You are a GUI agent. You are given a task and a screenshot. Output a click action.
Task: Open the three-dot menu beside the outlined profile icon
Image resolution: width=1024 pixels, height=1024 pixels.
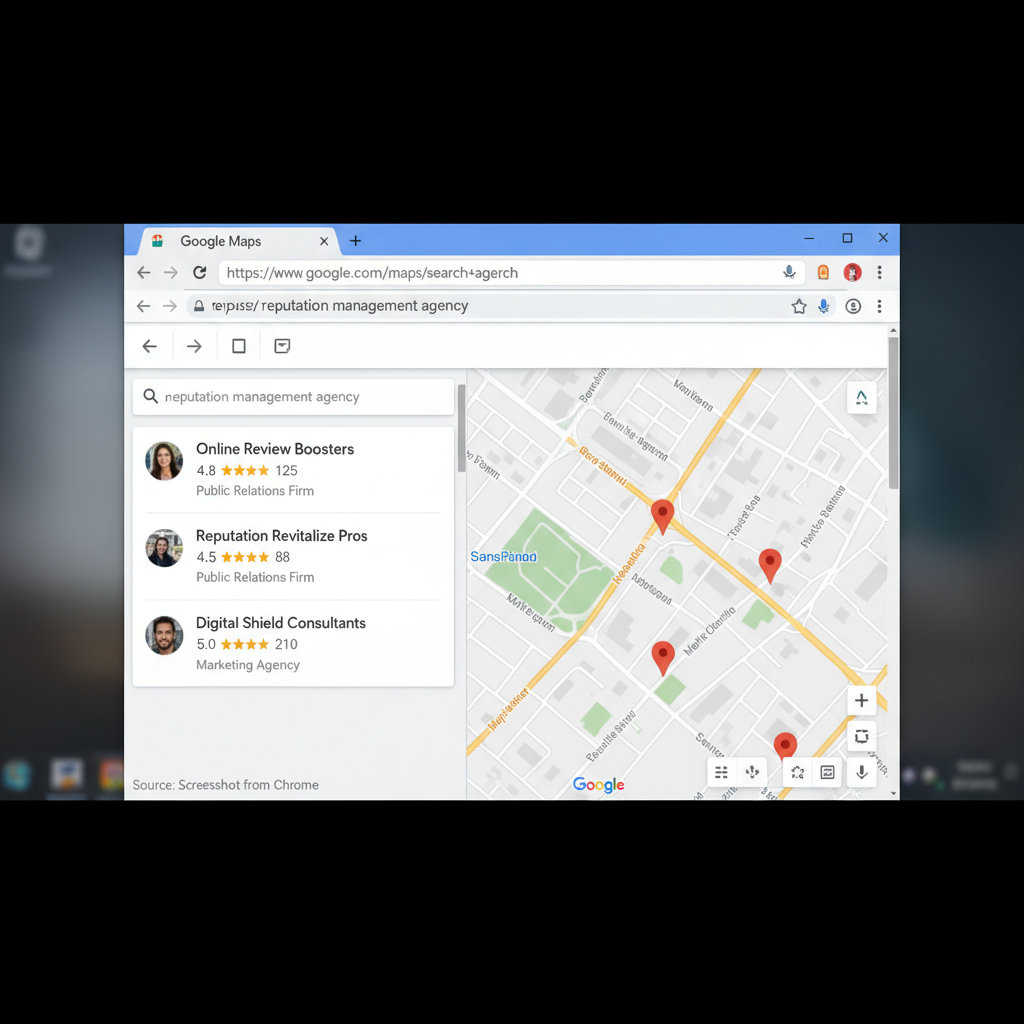(880, 306)
